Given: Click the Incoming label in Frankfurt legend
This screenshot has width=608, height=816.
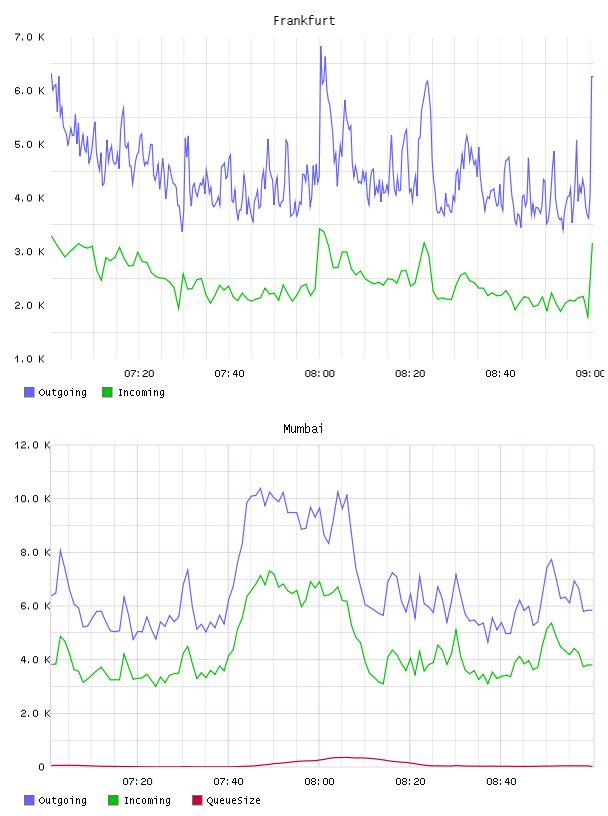Looking at the screenshot, I should point(141,392).
